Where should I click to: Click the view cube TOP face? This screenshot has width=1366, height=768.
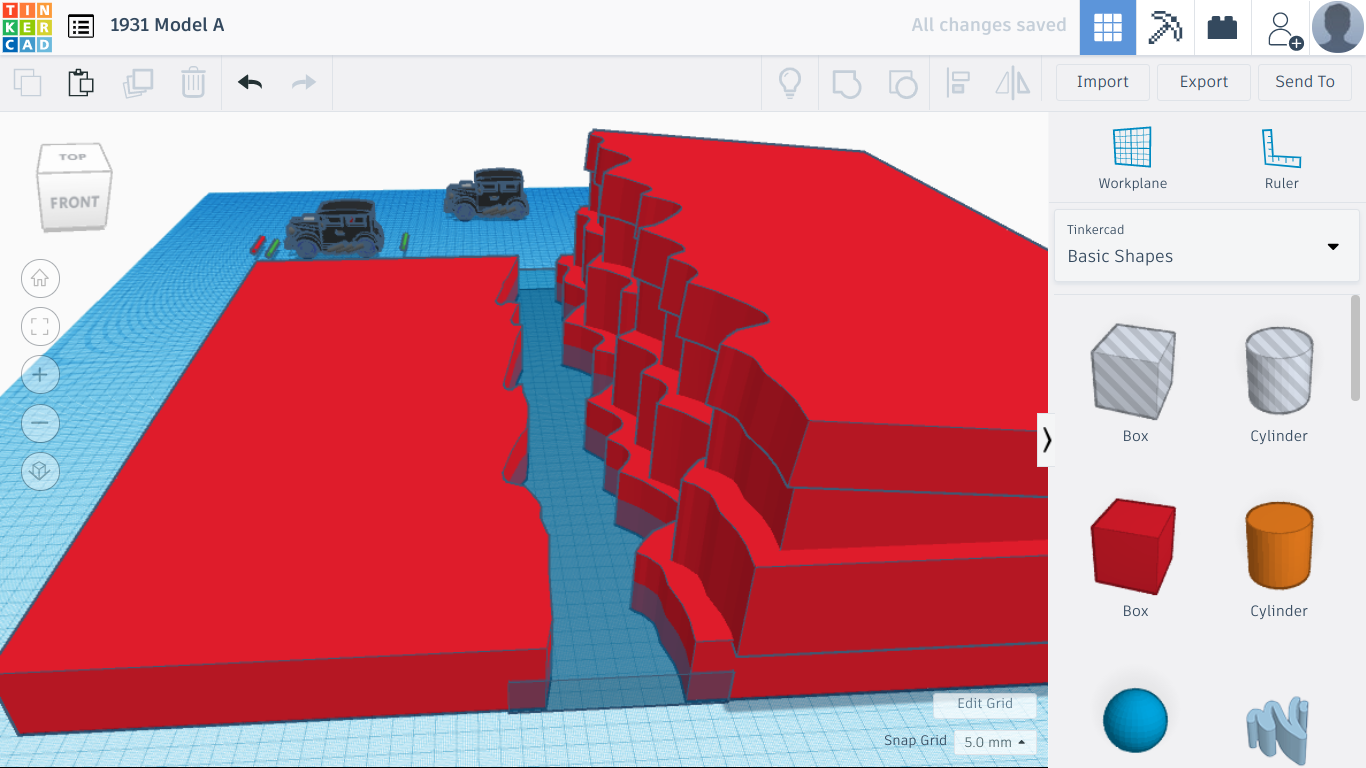point(73,156)
